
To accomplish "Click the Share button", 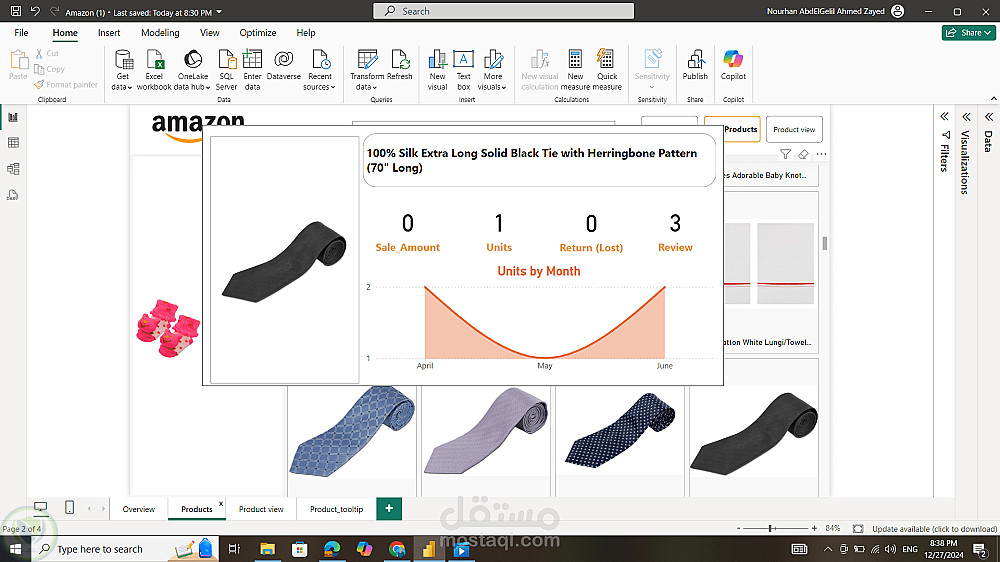I will point(968,33).
